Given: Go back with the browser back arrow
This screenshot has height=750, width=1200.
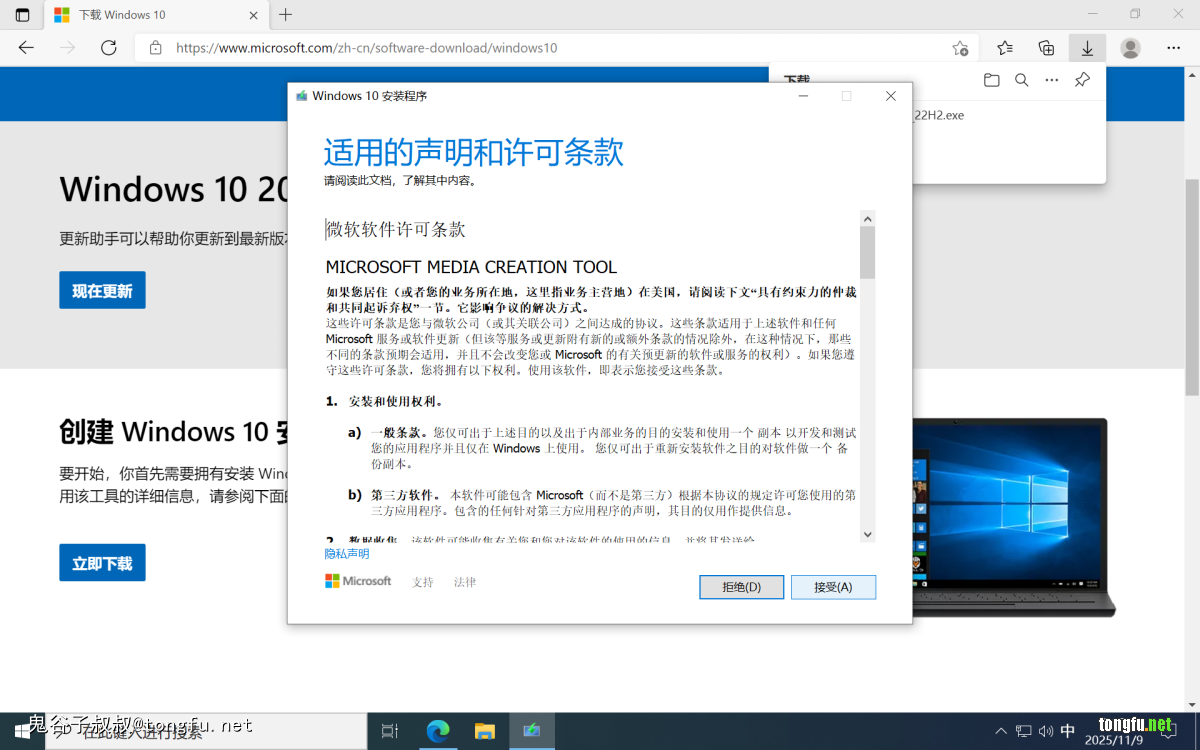Looking at the screenshot, I should tap(26, 48).
